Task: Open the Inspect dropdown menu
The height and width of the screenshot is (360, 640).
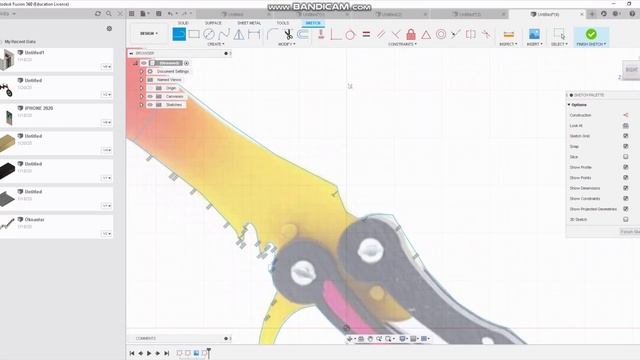Action: coord(508,44)
